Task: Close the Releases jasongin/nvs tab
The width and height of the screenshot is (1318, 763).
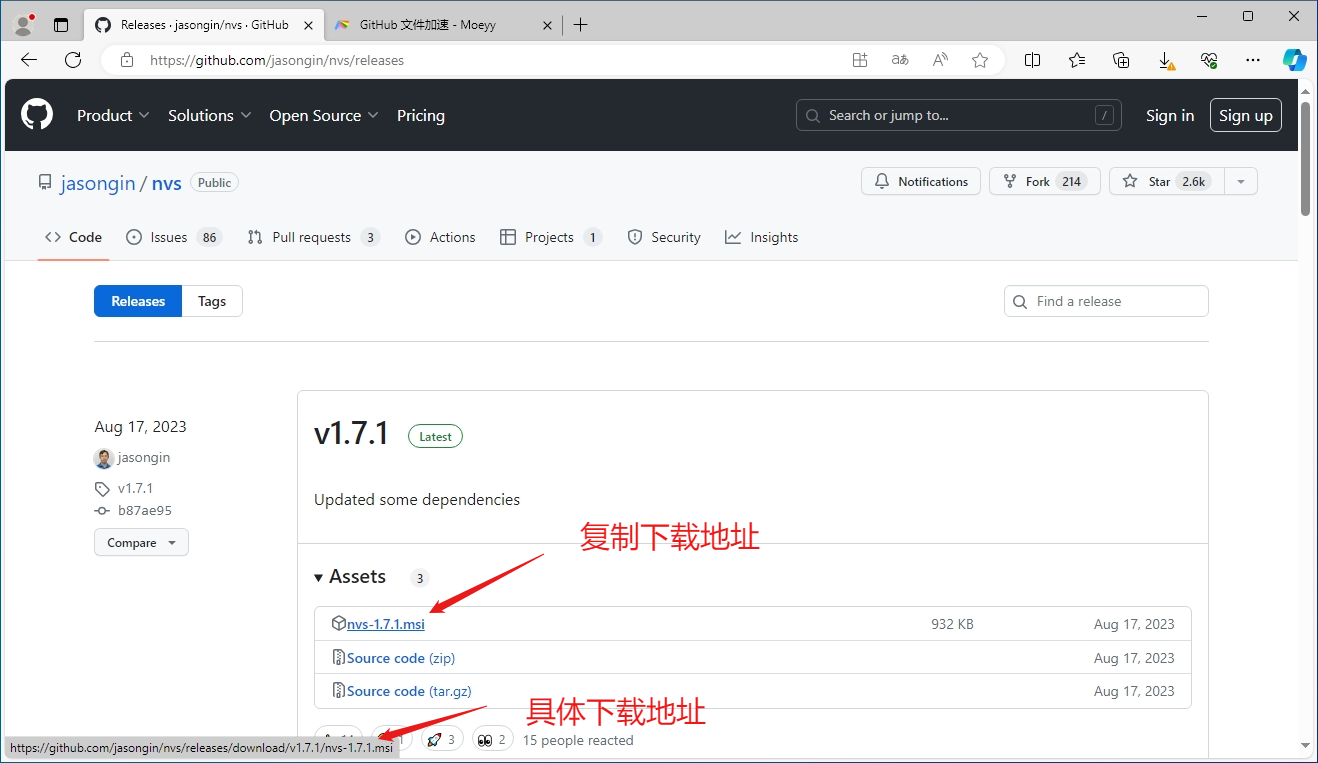Action: [307, 25]
